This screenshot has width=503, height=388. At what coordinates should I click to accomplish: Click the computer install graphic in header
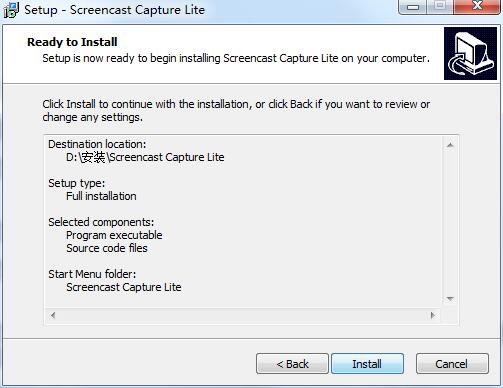click(x=470, y=53)
